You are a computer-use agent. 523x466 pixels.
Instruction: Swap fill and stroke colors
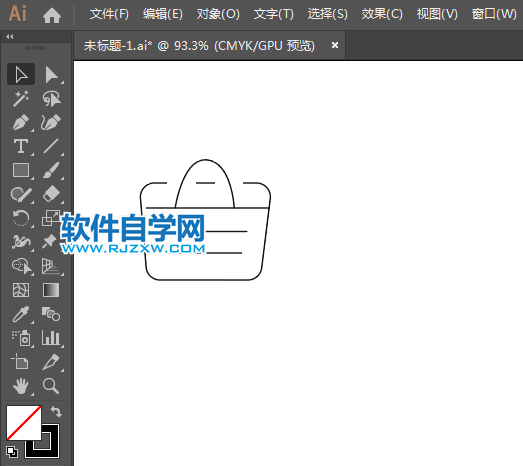(56, 412)
